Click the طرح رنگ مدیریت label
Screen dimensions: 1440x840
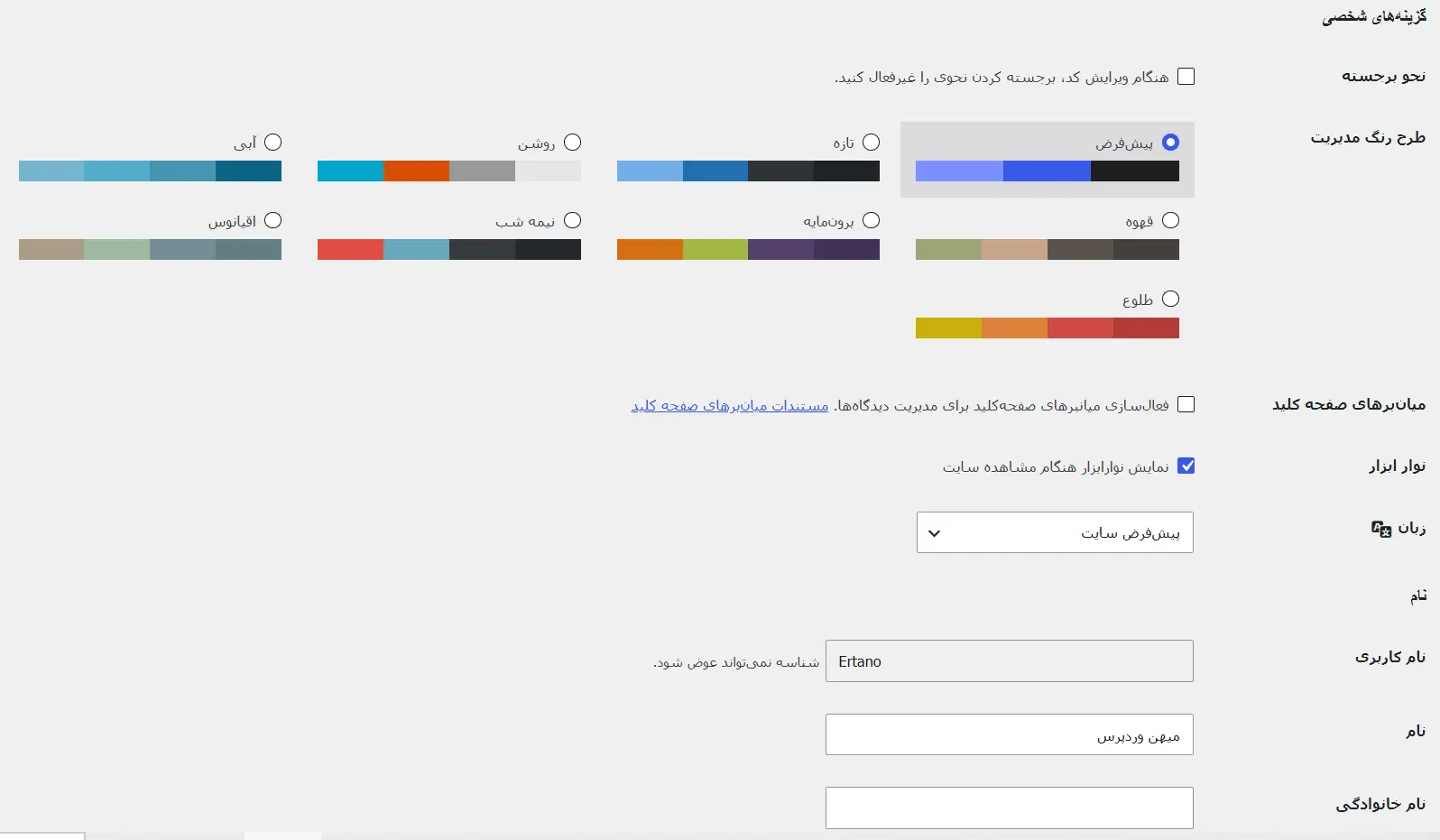click(x=1368, y=137)
